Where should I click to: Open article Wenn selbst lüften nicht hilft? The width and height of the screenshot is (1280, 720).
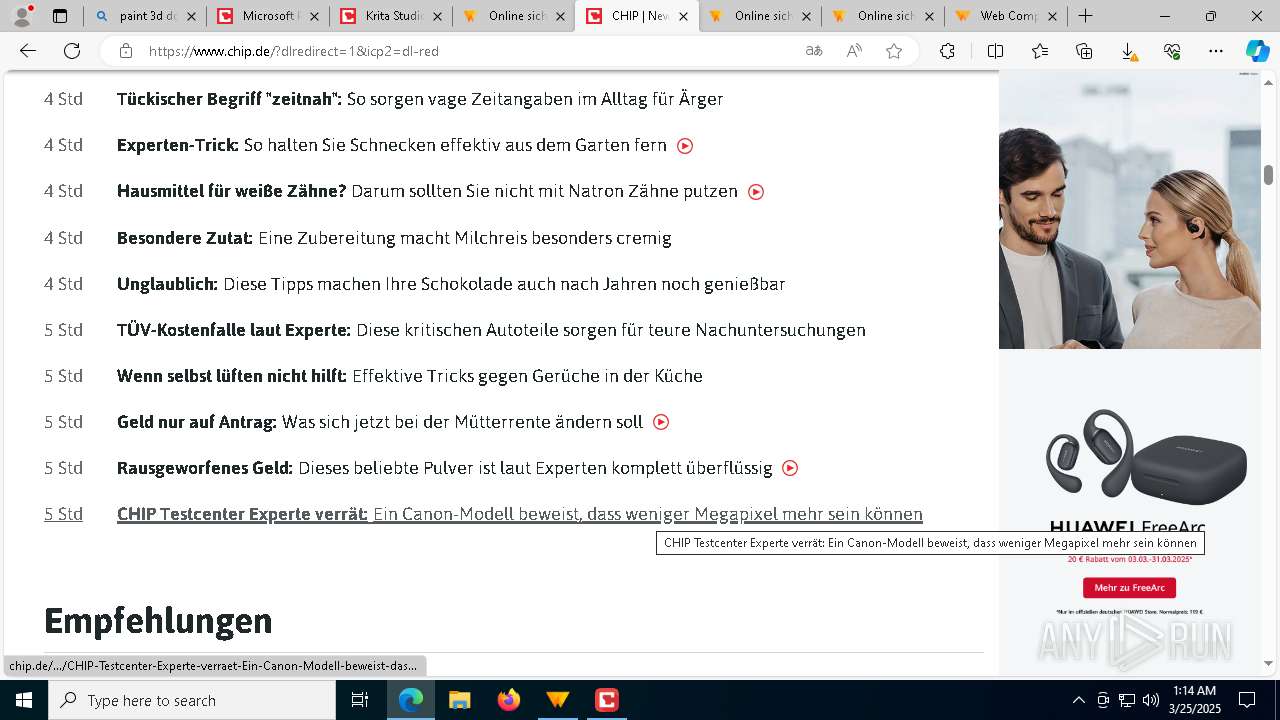410,376
